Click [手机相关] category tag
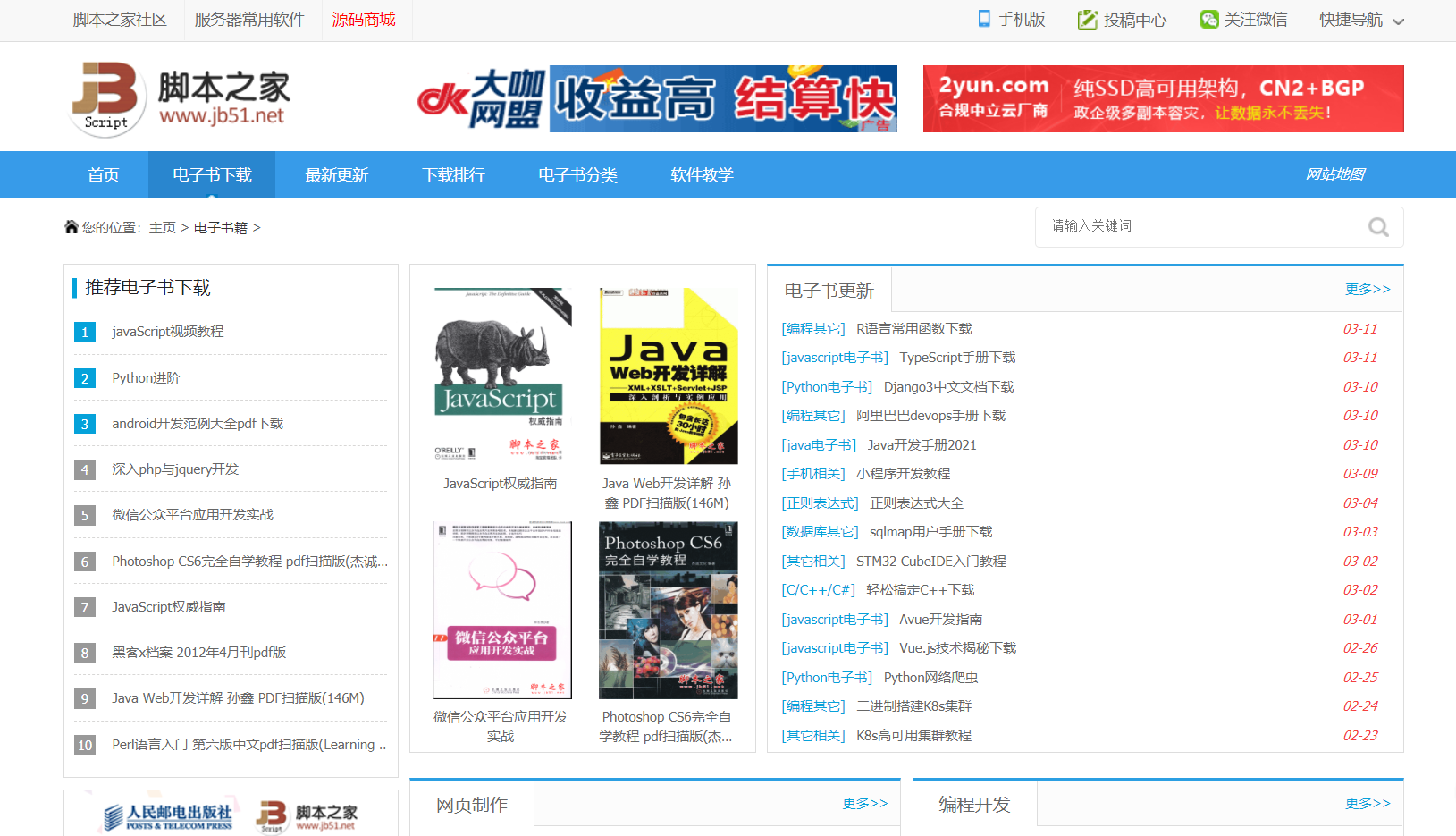The image size is (1456, 836). point(813,474)
